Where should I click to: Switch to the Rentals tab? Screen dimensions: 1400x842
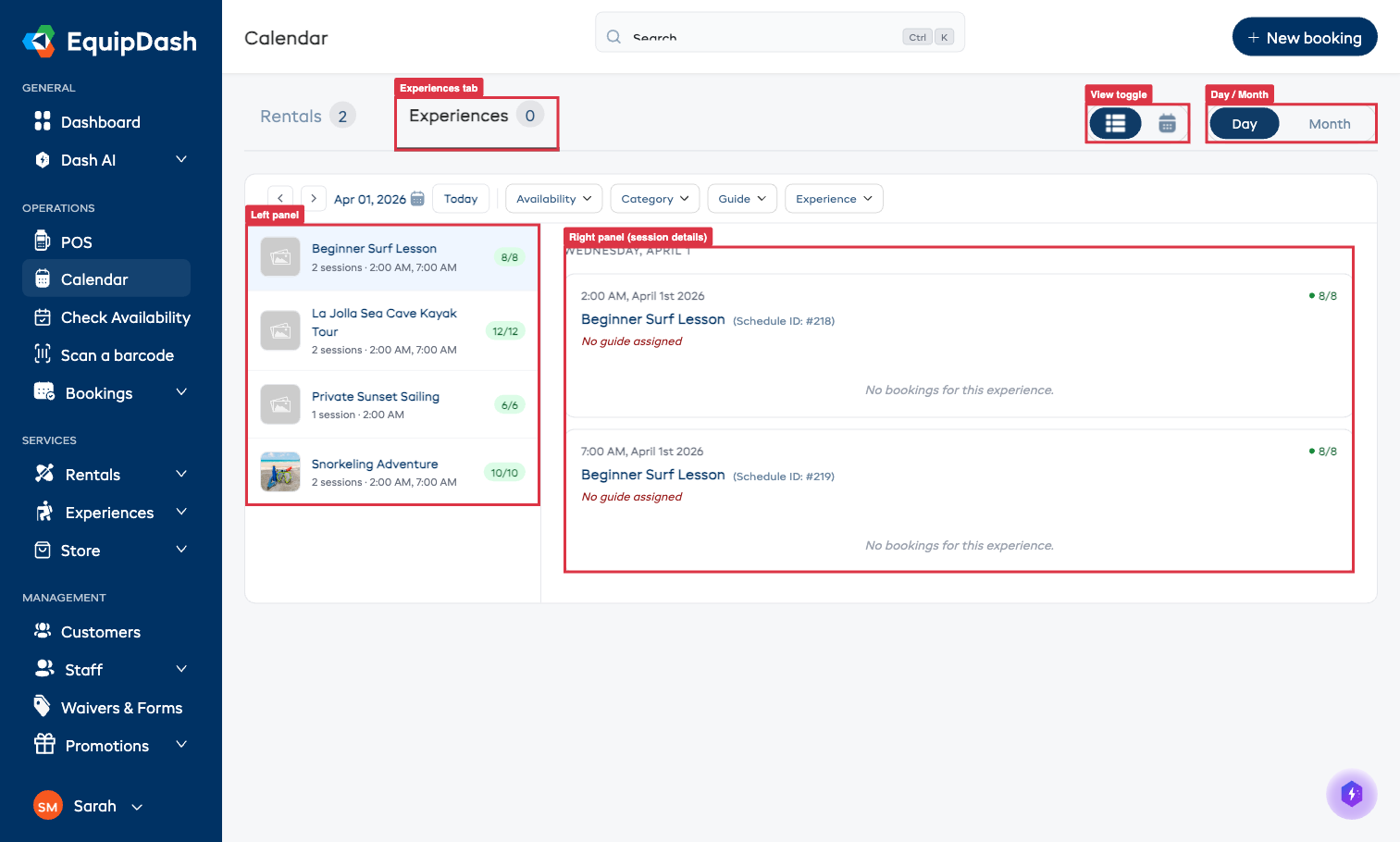coord(292,115)
